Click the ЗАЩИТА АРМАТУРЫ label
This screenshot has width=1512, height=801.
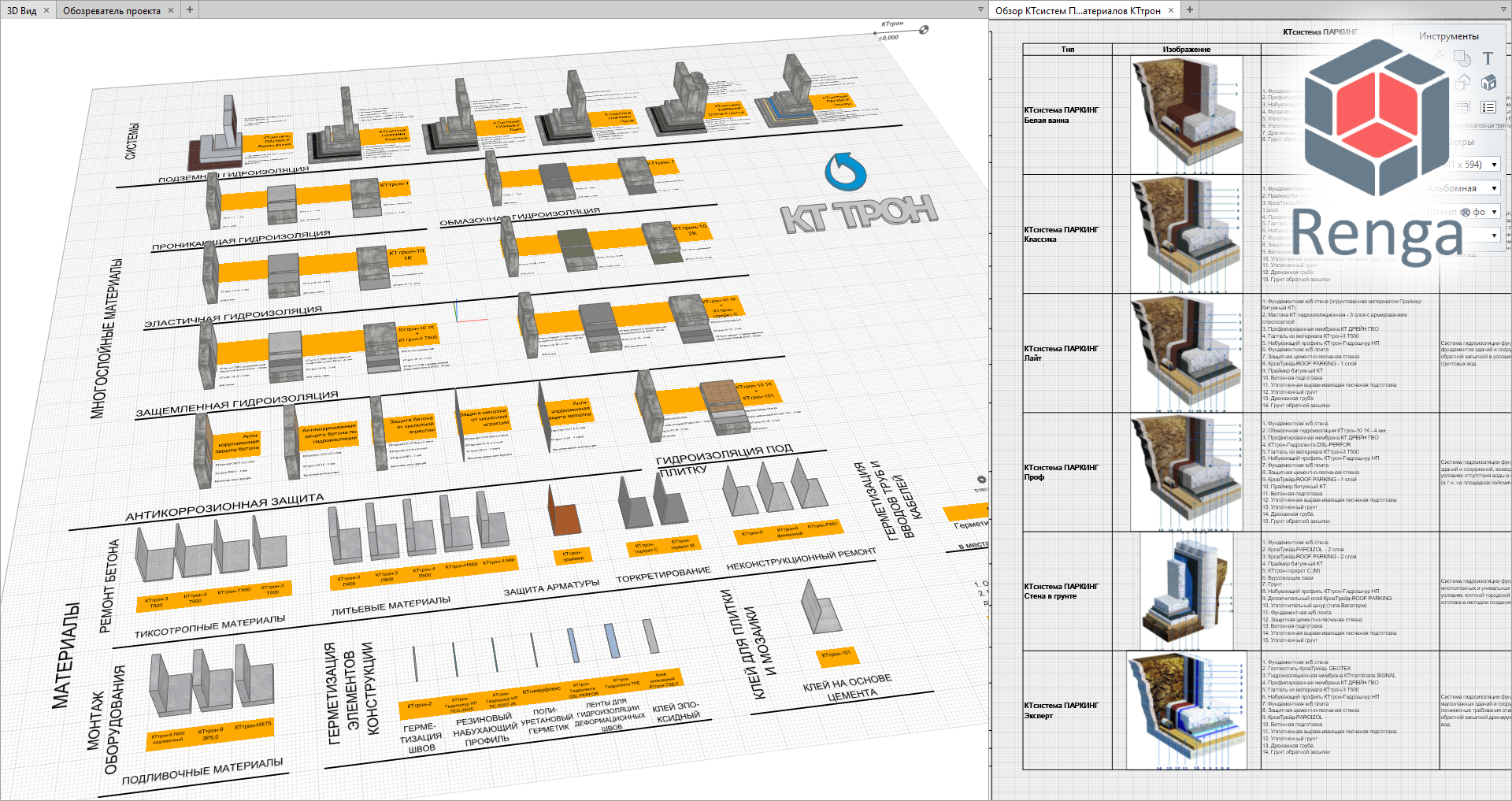551,587
